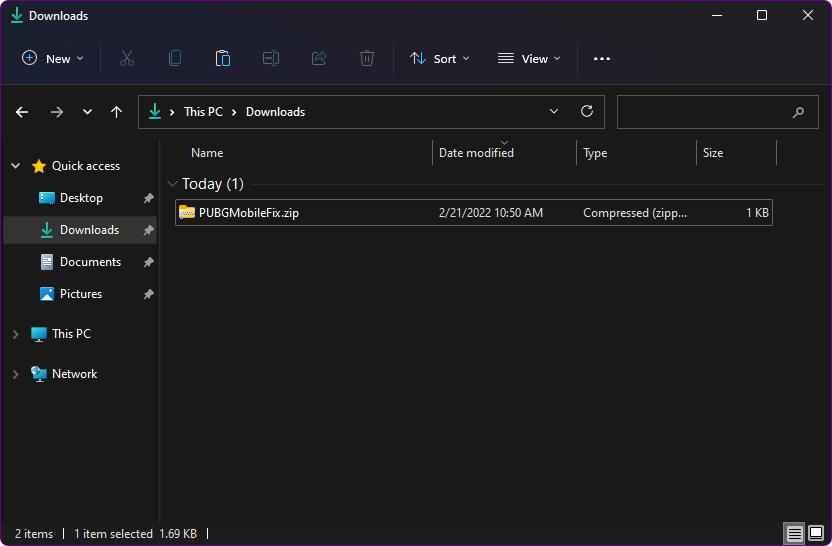
Task: Click the Paste clipboard icon
Action: click(223, 59)
